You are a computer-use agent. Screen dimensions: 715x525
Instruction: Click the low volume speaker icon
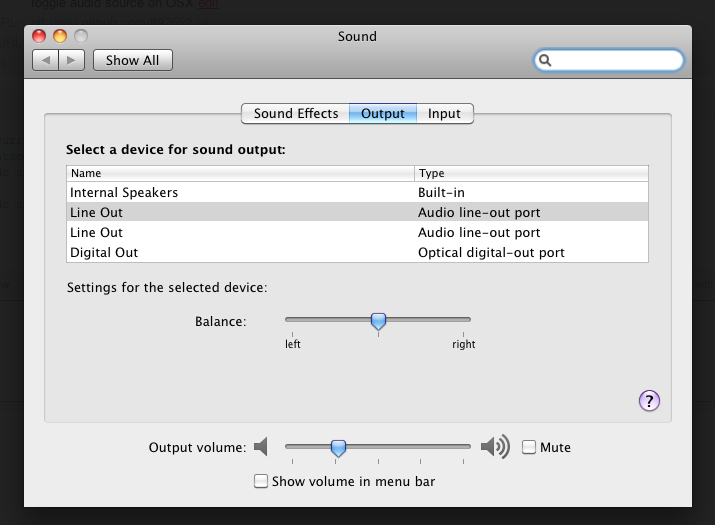[x=261, y=447]
